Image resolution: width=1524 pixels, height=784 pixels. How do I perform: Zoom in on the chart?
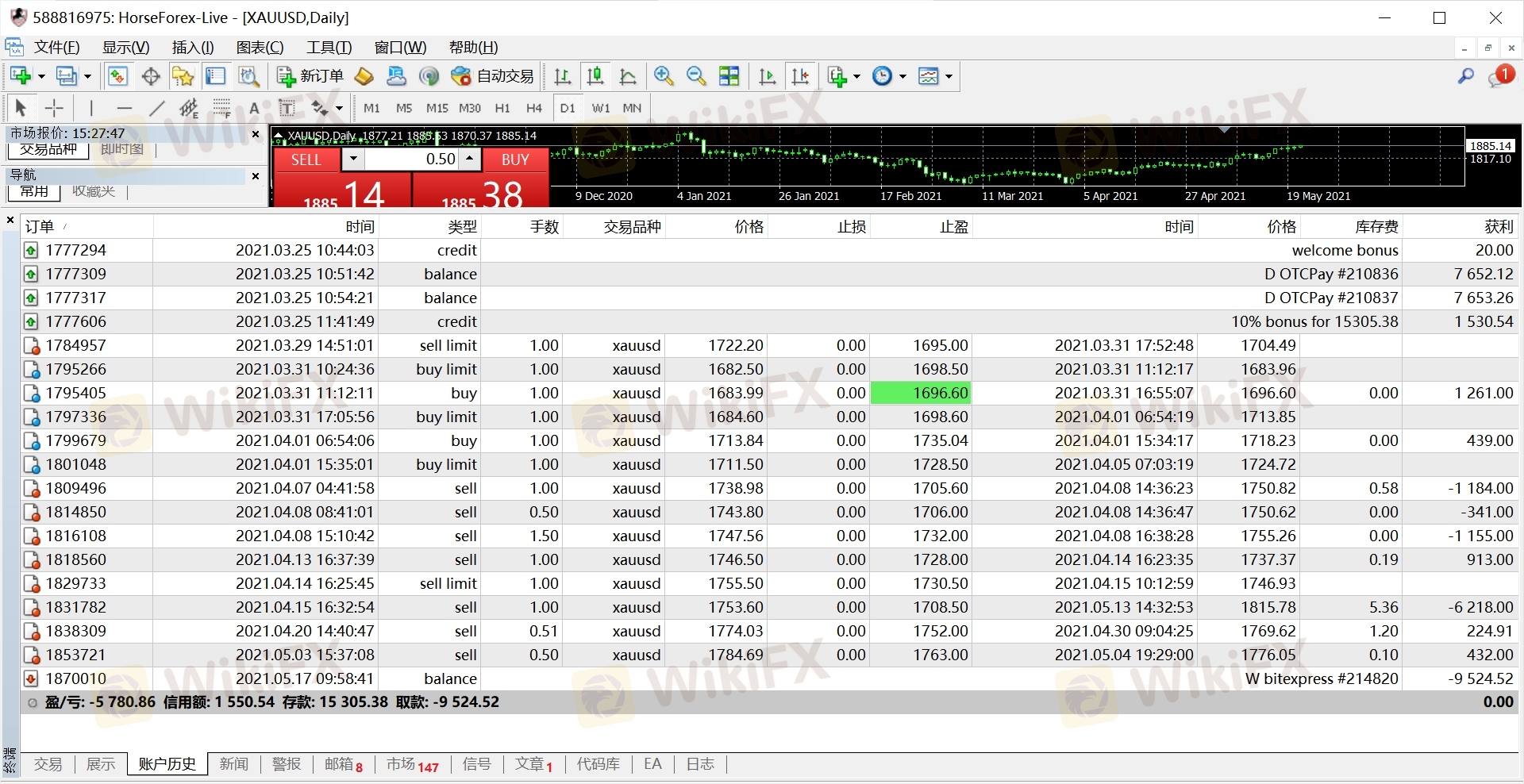tap(664, 76)
